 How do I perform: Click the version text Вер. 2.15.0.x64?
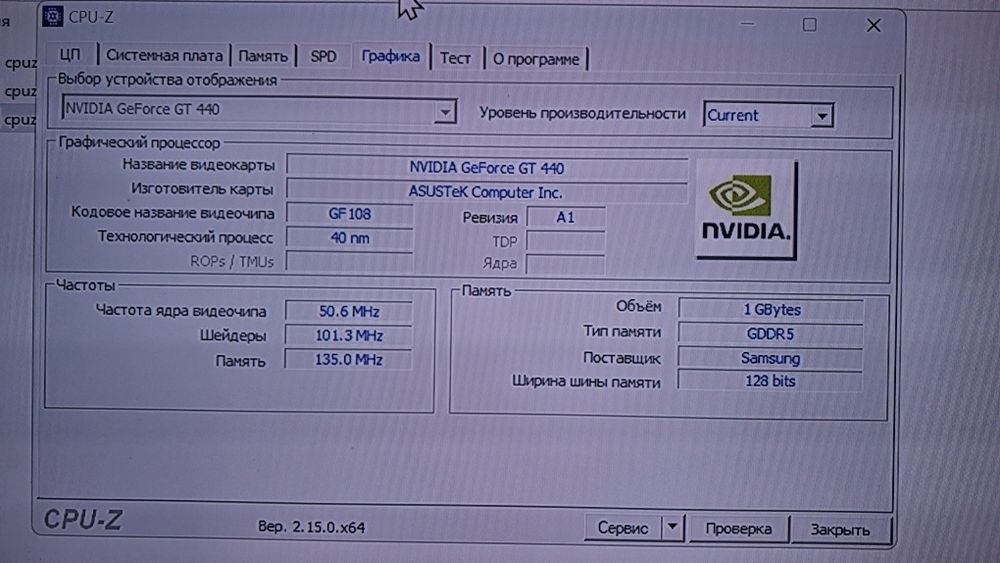pos(311,527)
